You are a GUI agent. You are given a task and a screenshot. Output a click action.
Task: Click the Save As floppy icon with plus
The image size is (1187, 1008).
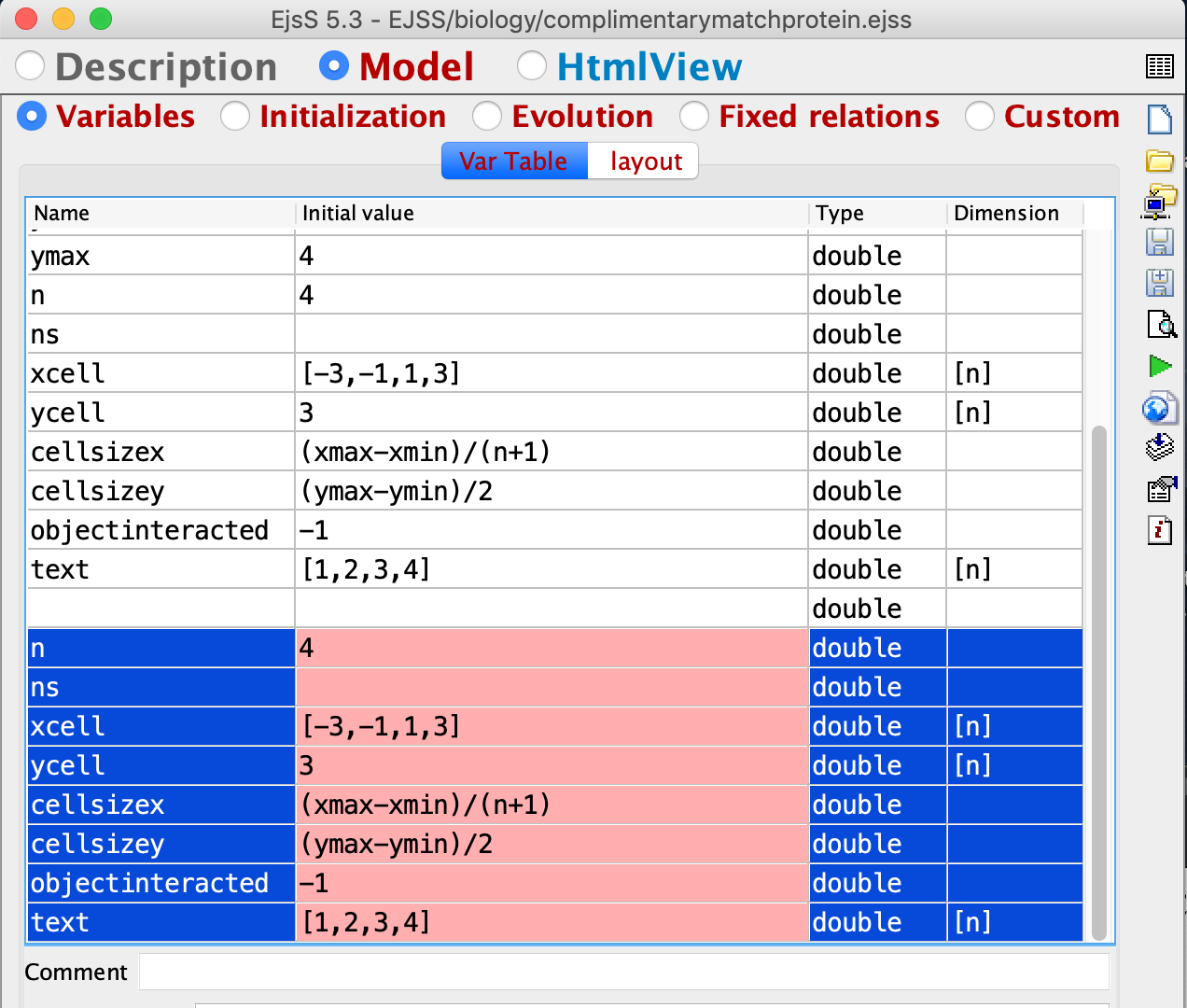1160,283
